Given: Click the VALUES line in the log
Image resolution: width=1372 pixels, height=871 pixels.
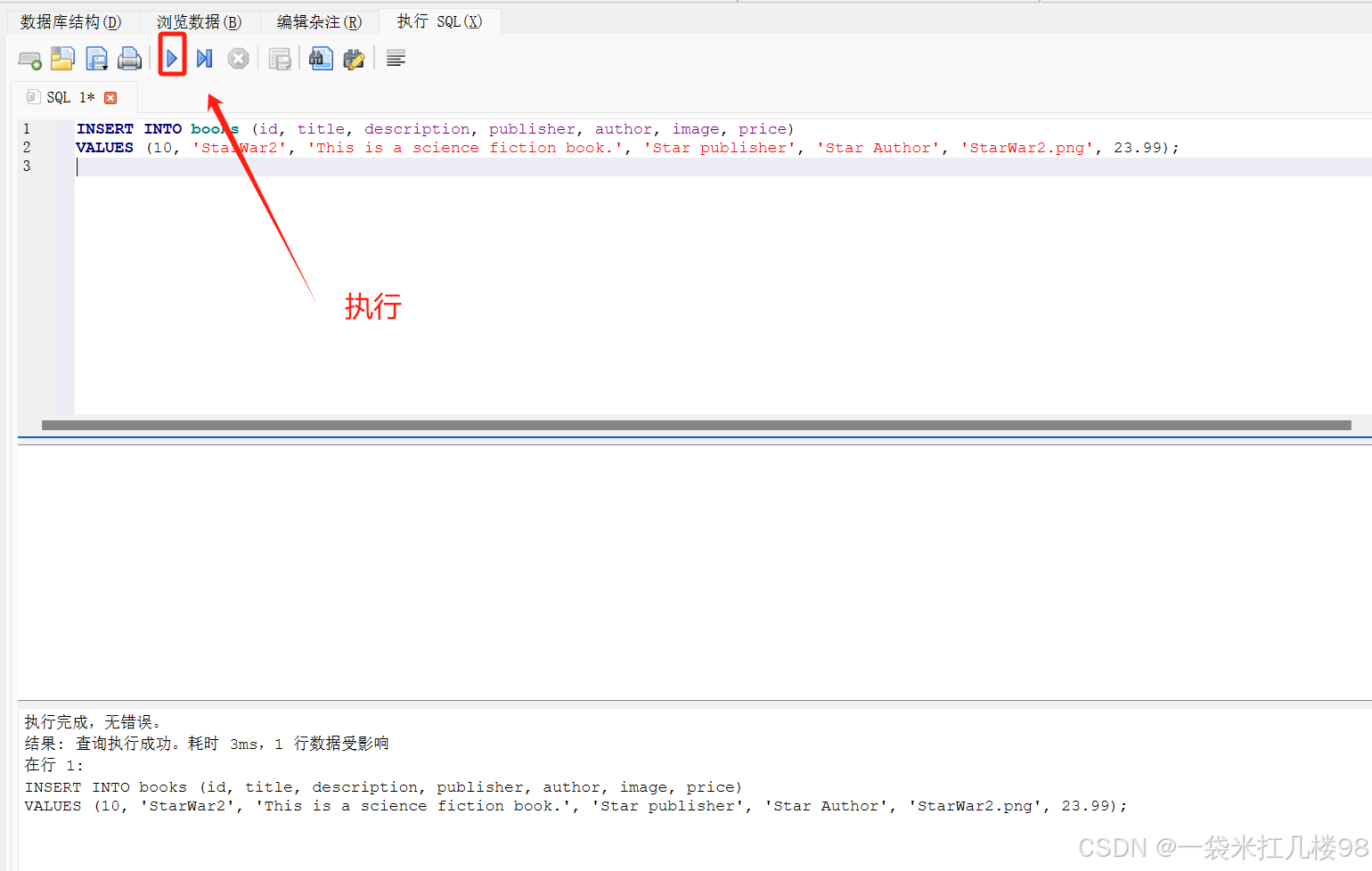Looking at the screenshot, I should (x=576, y=806).
